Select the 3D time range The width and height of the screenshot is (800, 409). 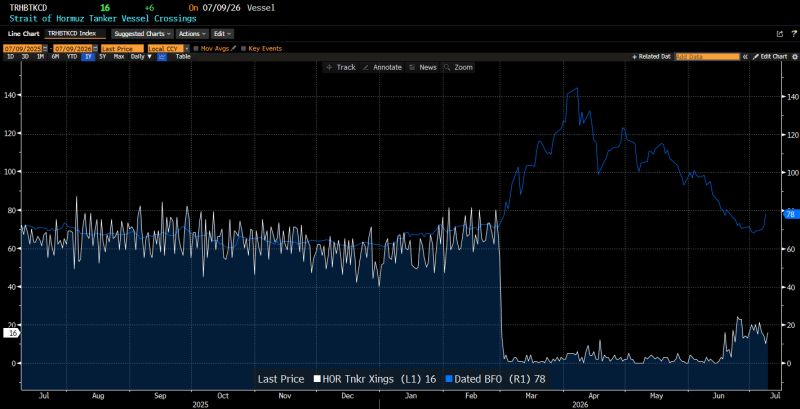pos(25,57)
